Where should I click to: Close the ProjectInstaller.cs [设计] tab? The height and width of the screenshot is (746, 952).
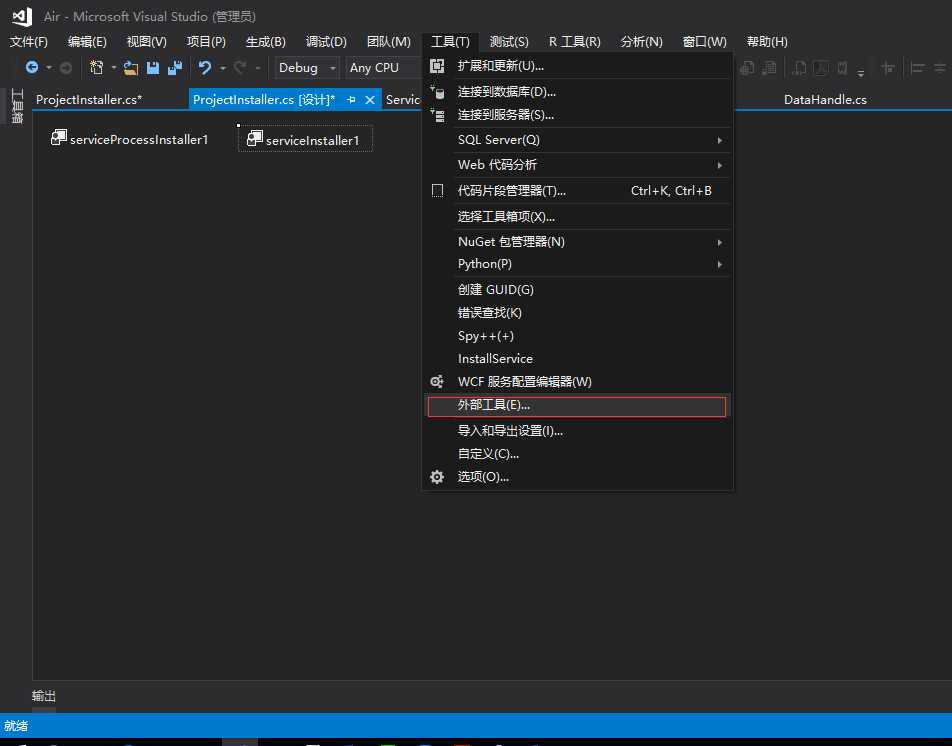370,100
